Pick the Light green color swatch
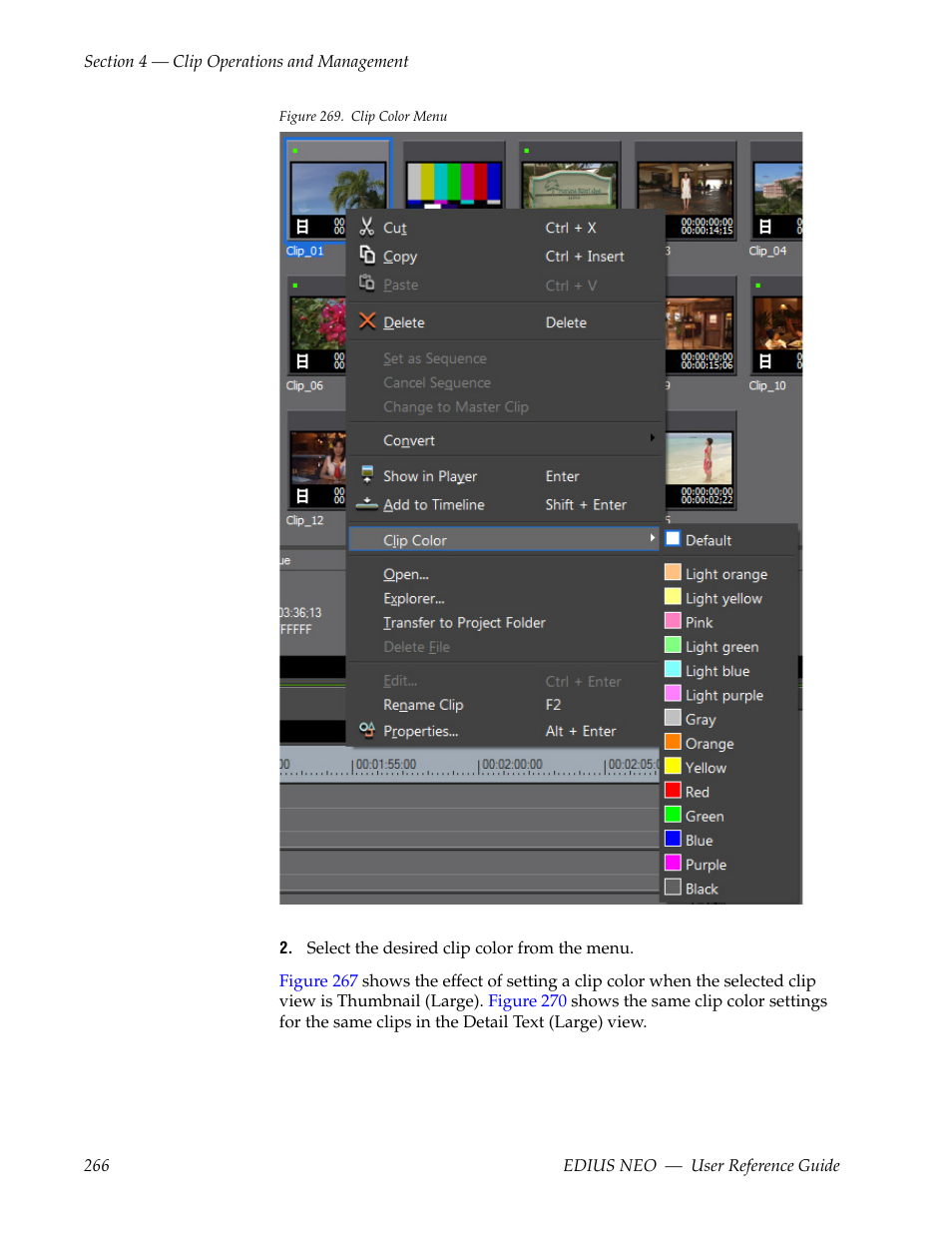Screen dimensions: 952x1233 coord(673,646)
